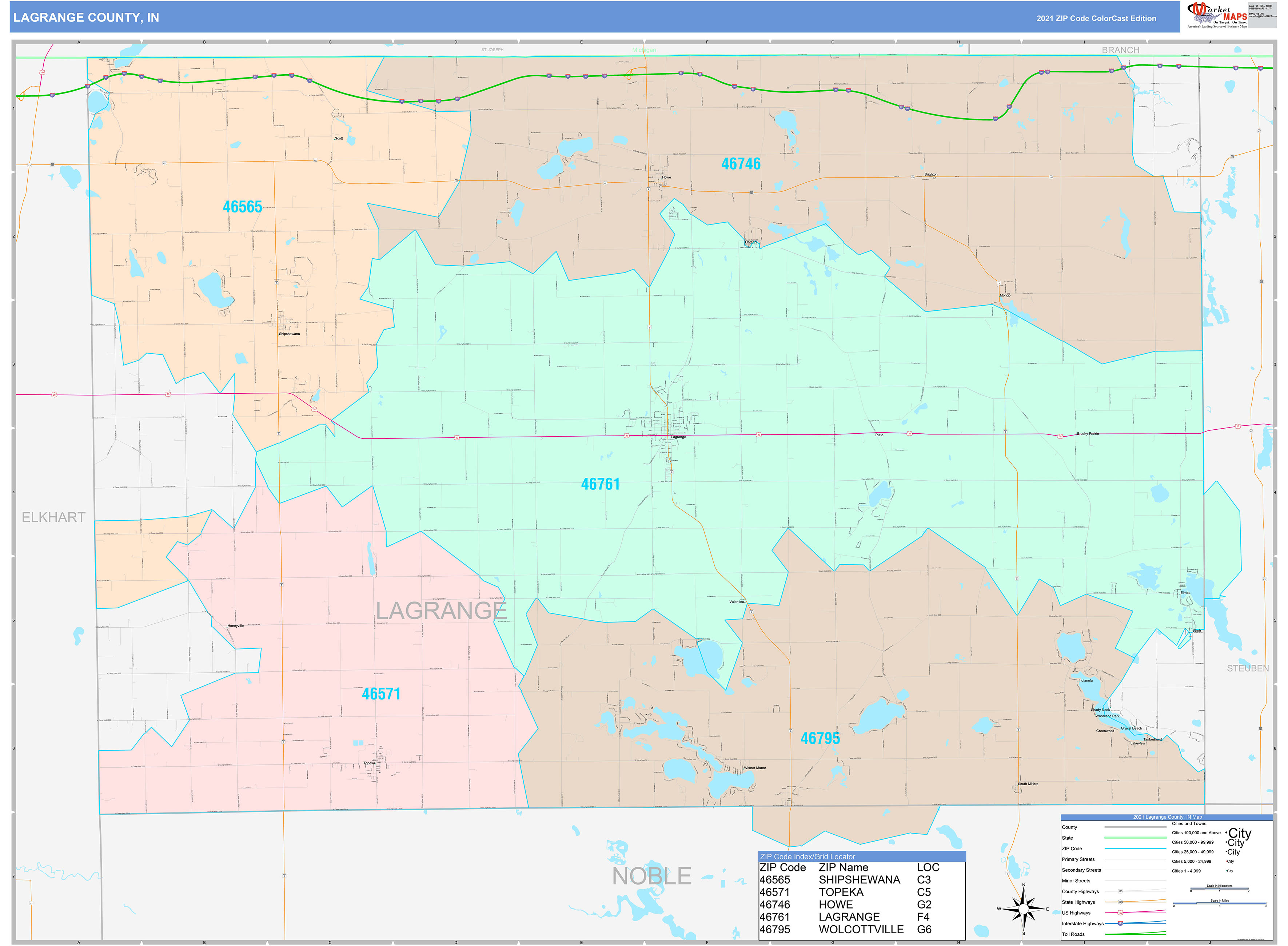Screen dimensions: 1288x946
Task: Click the Market Maps logo
Action: point(1217,15)
